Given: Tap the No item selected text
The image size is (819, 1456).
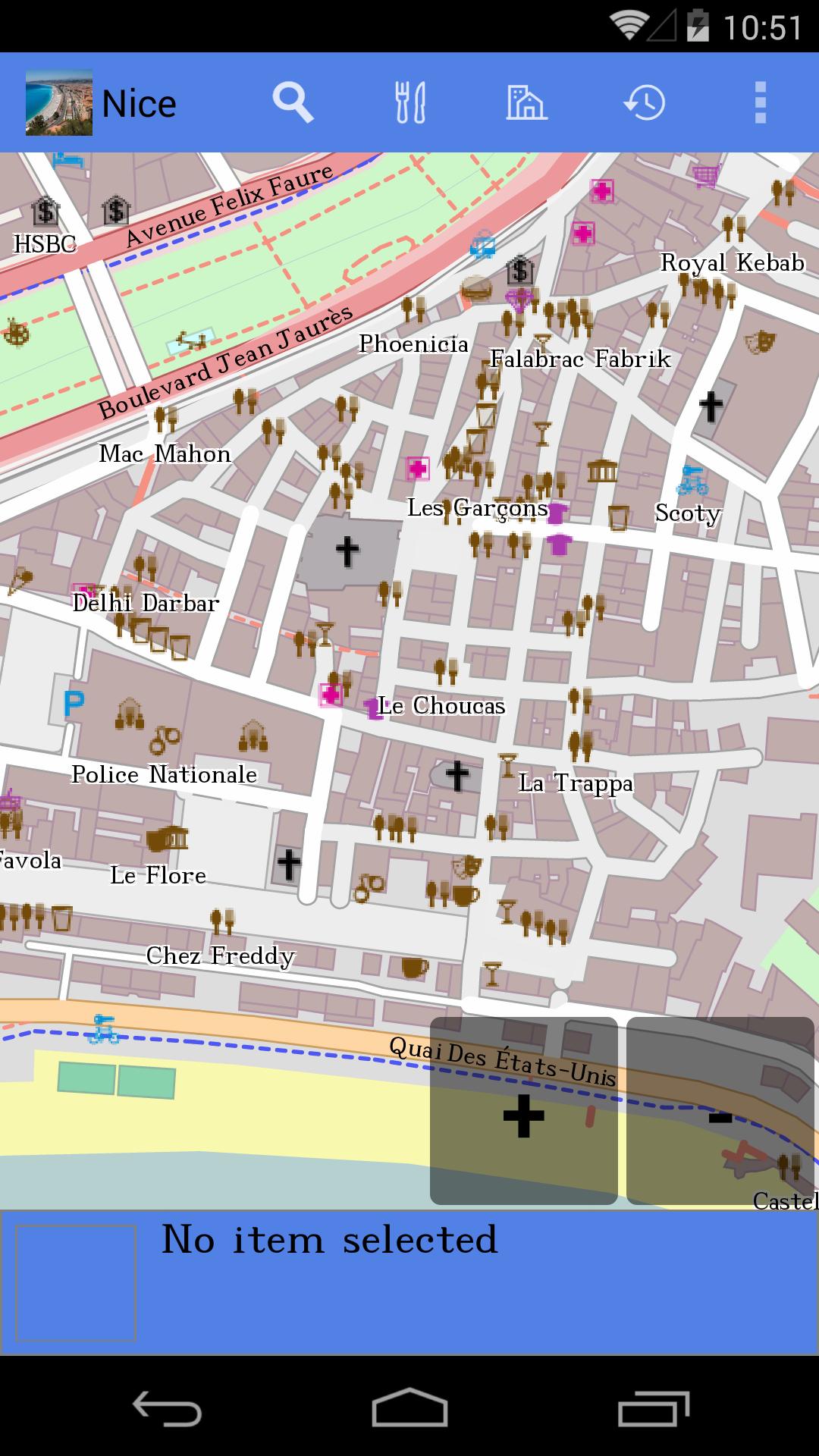Looking at the screenshot, I should (329, 1241).
